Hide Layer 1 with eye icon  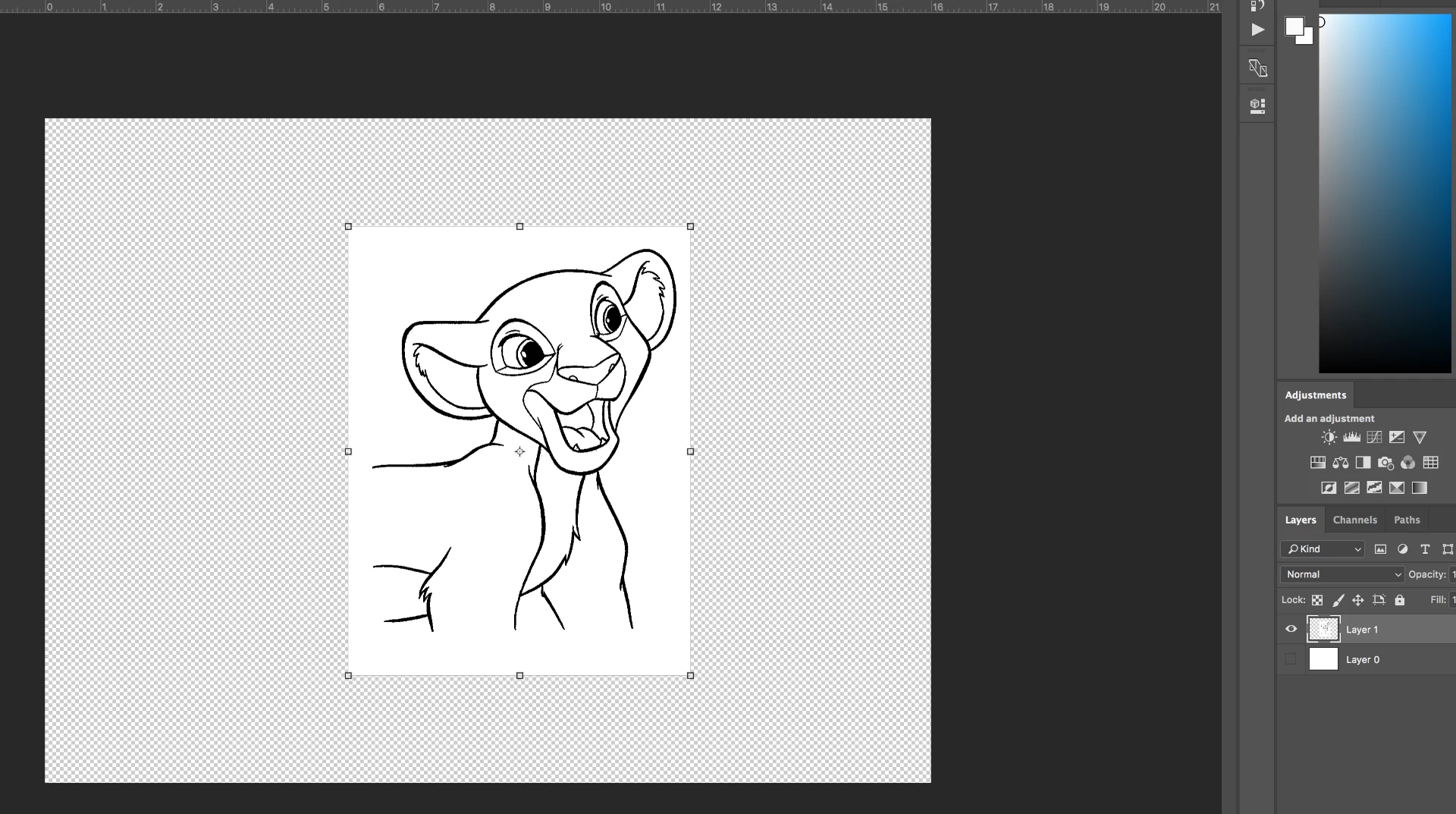click(1291, 629)
